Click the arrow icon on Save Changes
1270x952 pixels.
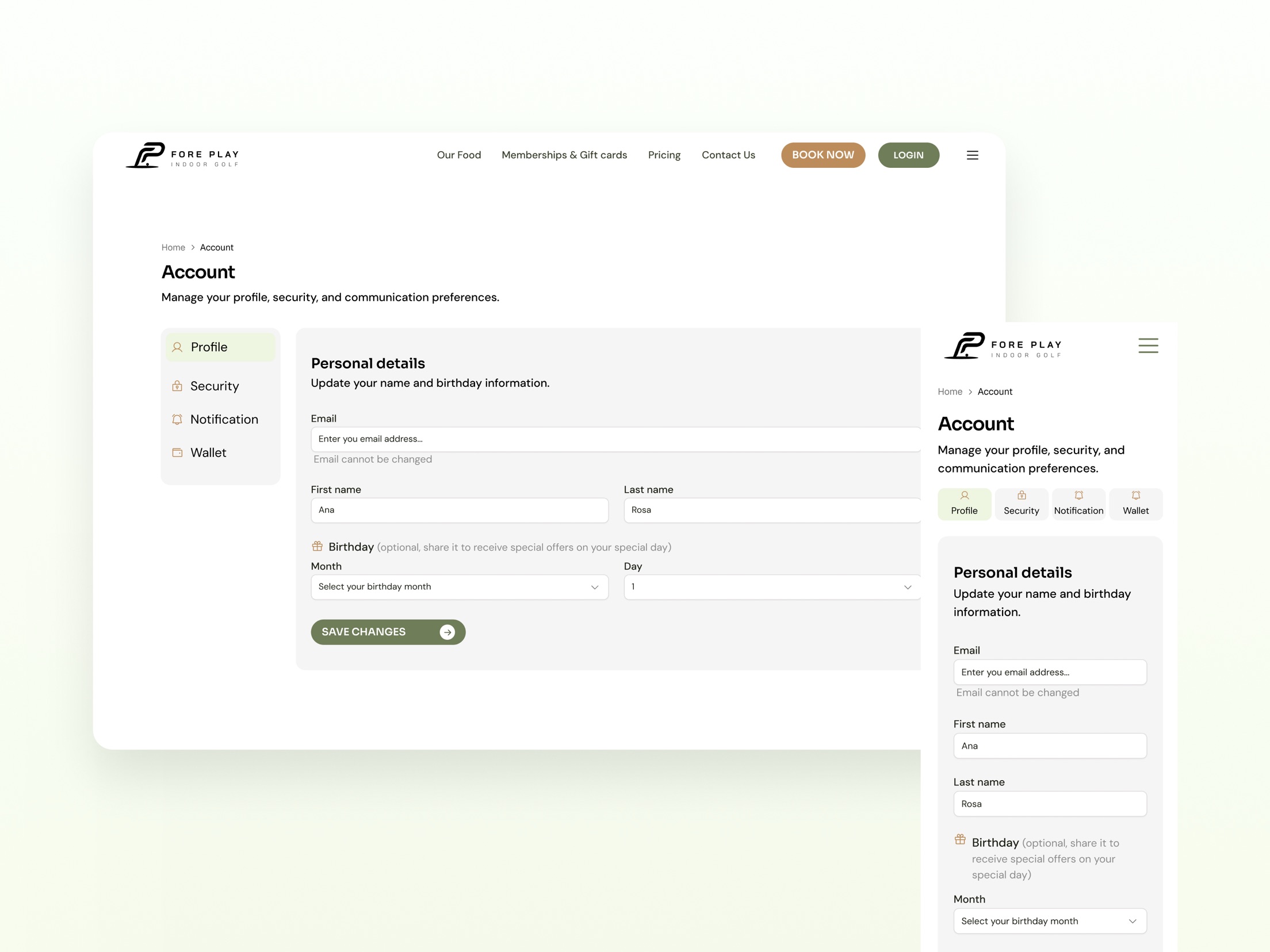click(x=447, y=632)
